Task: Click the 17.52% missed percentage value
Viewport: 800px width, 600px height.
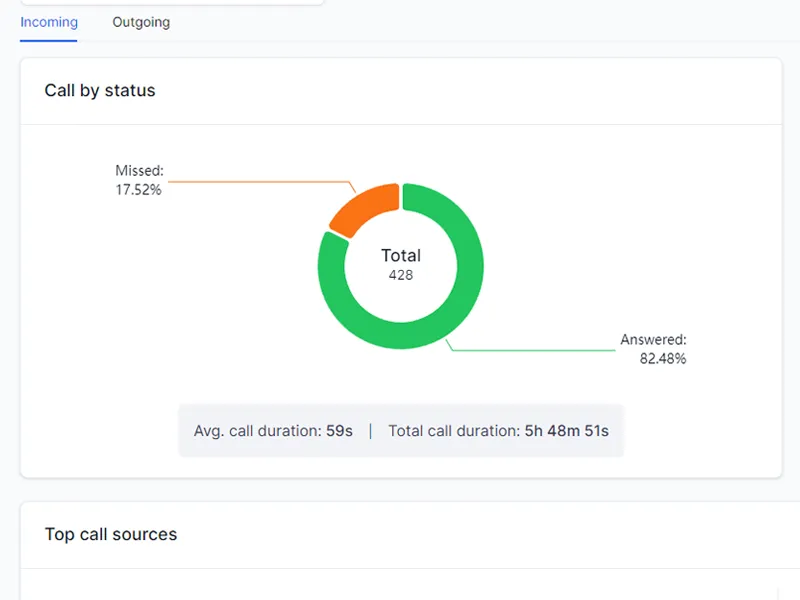Action: pos(138,189)
